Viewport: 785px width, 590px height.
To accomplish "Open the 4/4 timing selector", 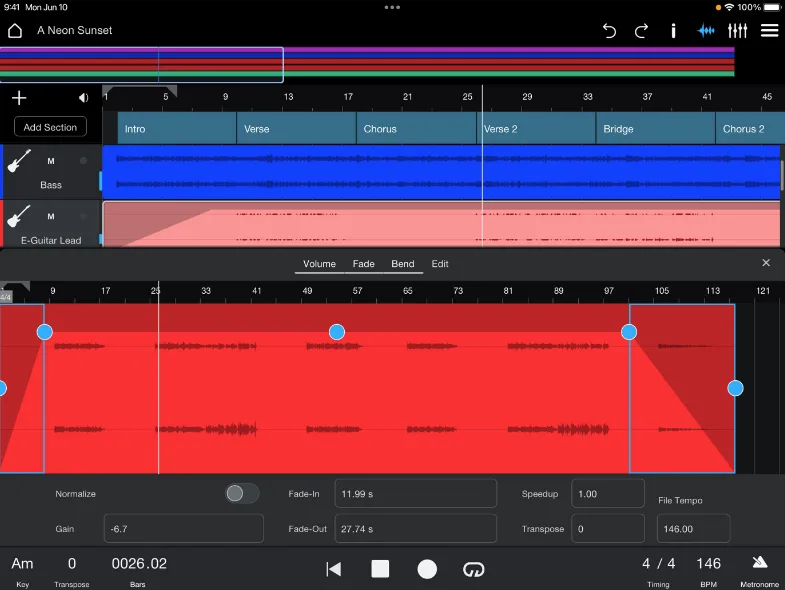I will [x=658, y=570].
